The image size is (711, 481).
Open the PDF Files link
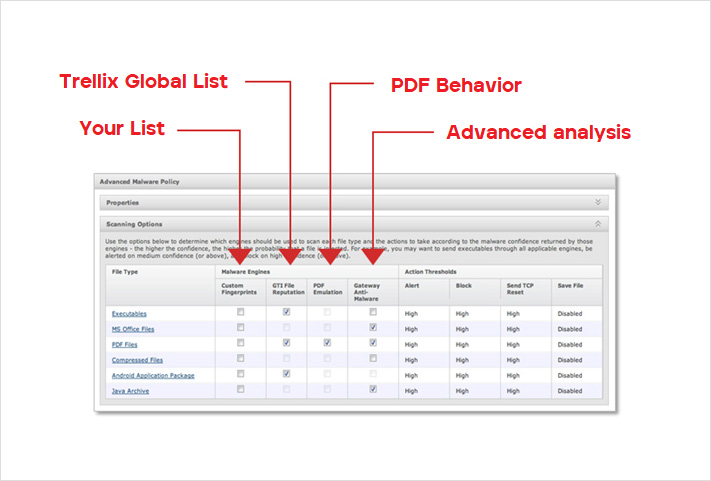(x=124, y=345)
